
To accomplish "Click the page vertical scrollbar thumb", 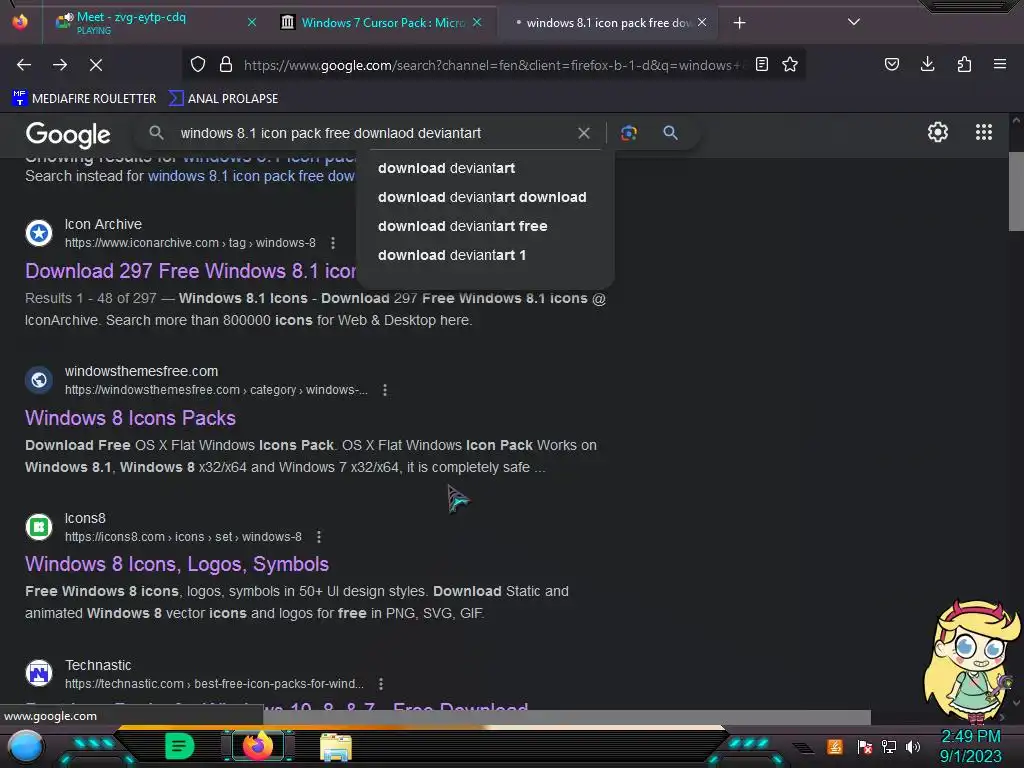I will pyautogui.click(x=1016, y=191).
